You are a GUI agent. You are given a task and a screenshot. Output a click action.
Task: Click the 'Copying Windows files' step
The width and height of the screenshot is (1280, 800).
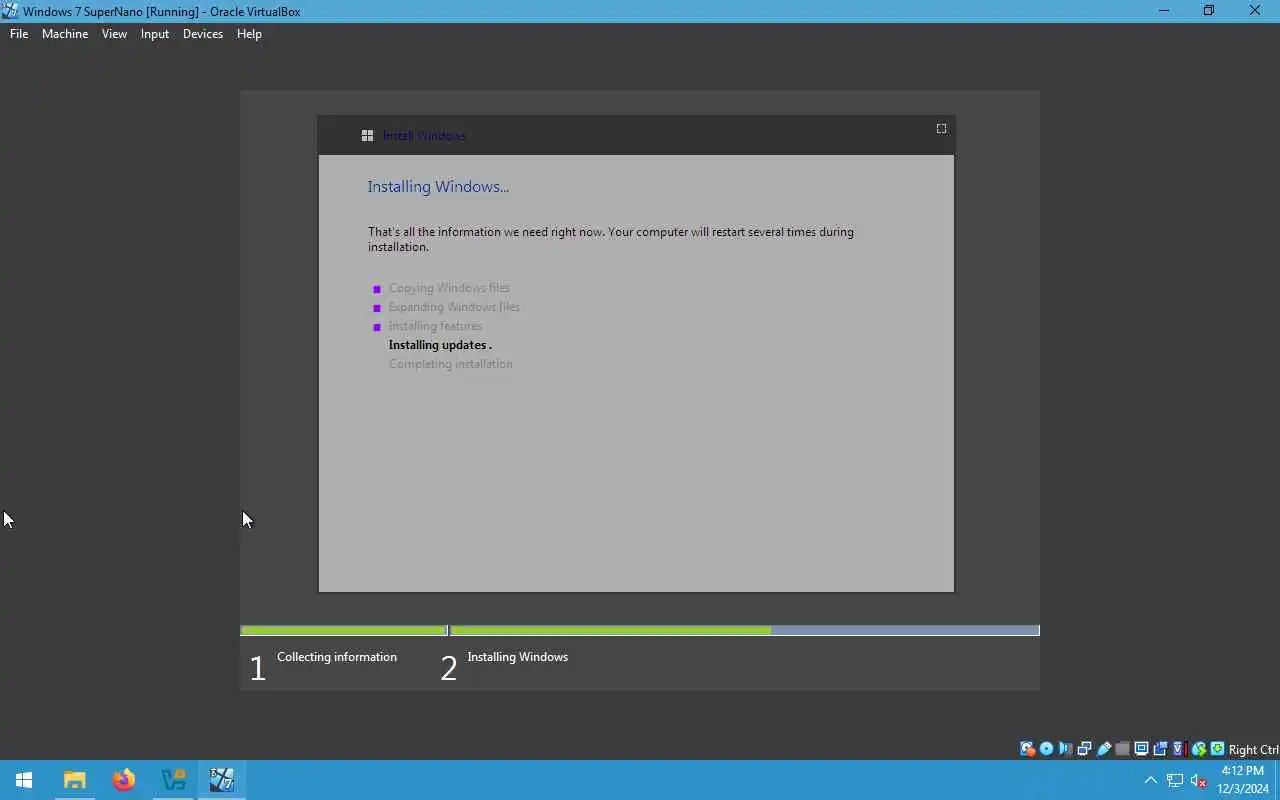(449, 288)
